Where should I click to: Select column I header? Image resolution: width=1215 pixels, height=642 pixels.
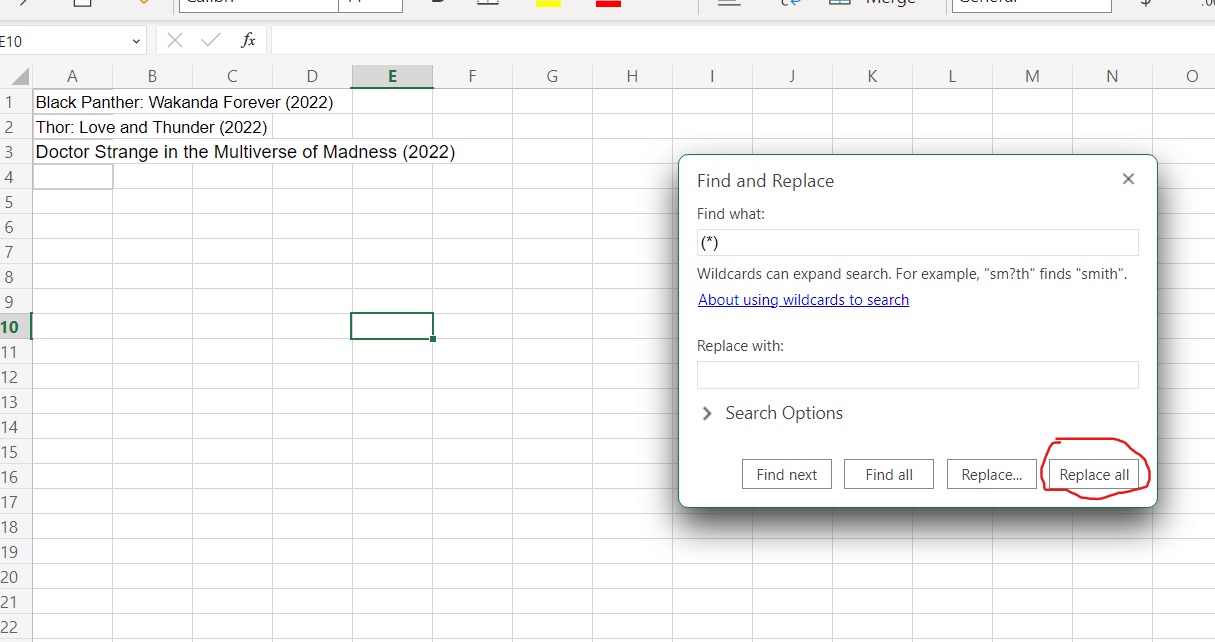[712, 76]
